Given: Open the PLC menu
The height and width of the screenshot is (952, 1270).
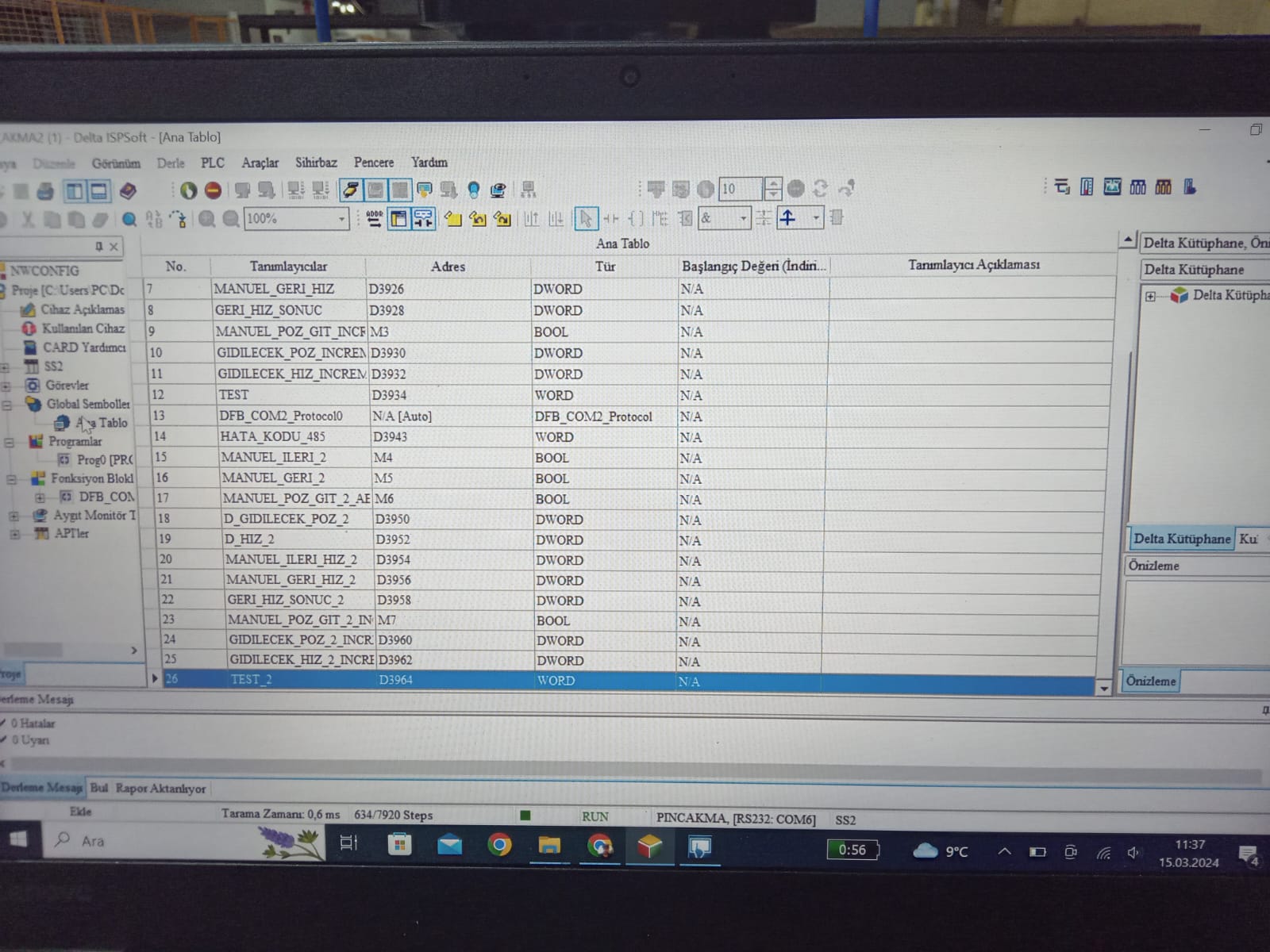Looking at the screenshot, I should (212, 163).
